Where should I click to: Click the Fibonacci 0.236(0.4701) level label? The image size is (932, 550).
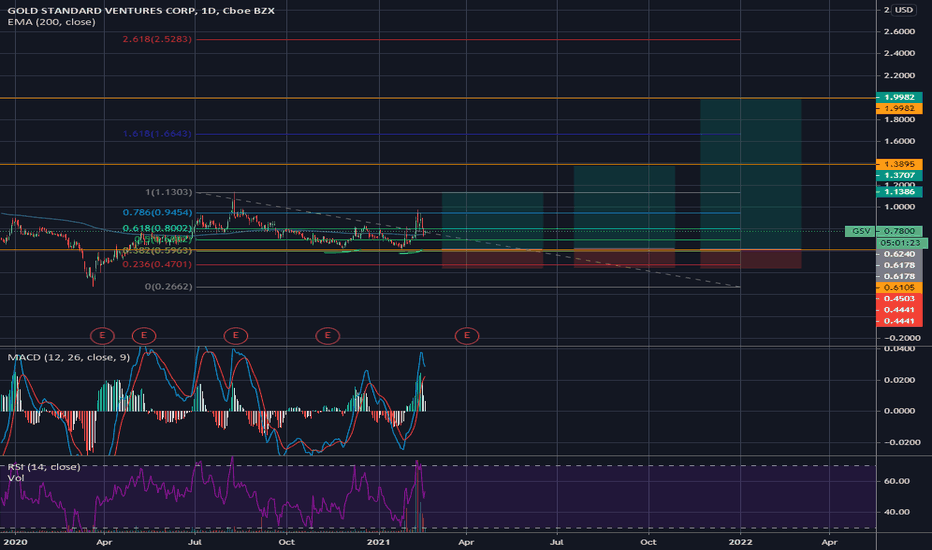click(x=158, y=265)
